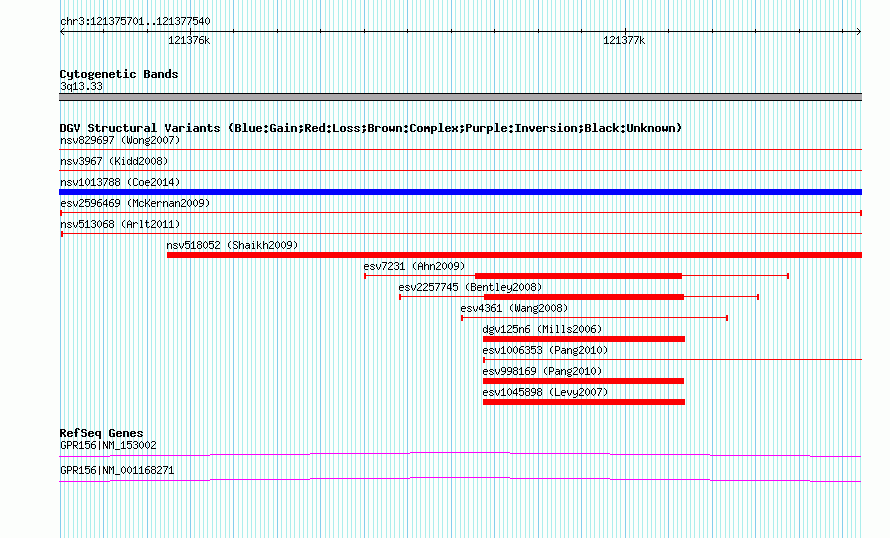Select the GPR156|NM_153002 gene label
Screen dimensions: 890x538
coord(108,445)
